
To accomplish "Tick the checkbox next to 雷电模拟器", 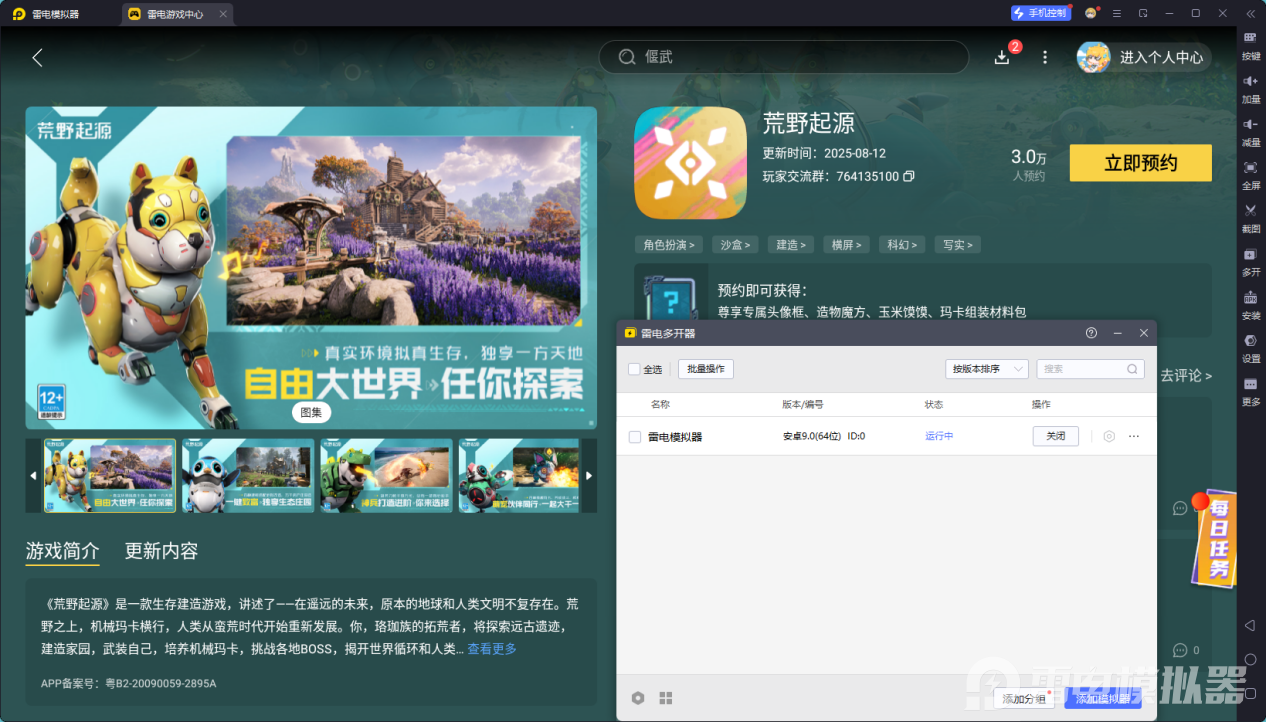I will point(635,437).
